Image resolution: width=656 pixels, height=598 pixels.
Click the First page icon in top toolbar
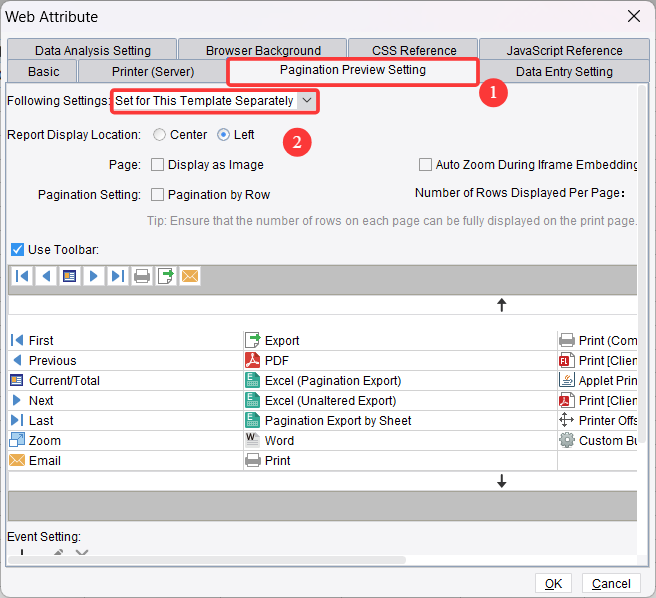tap(22, 276)
